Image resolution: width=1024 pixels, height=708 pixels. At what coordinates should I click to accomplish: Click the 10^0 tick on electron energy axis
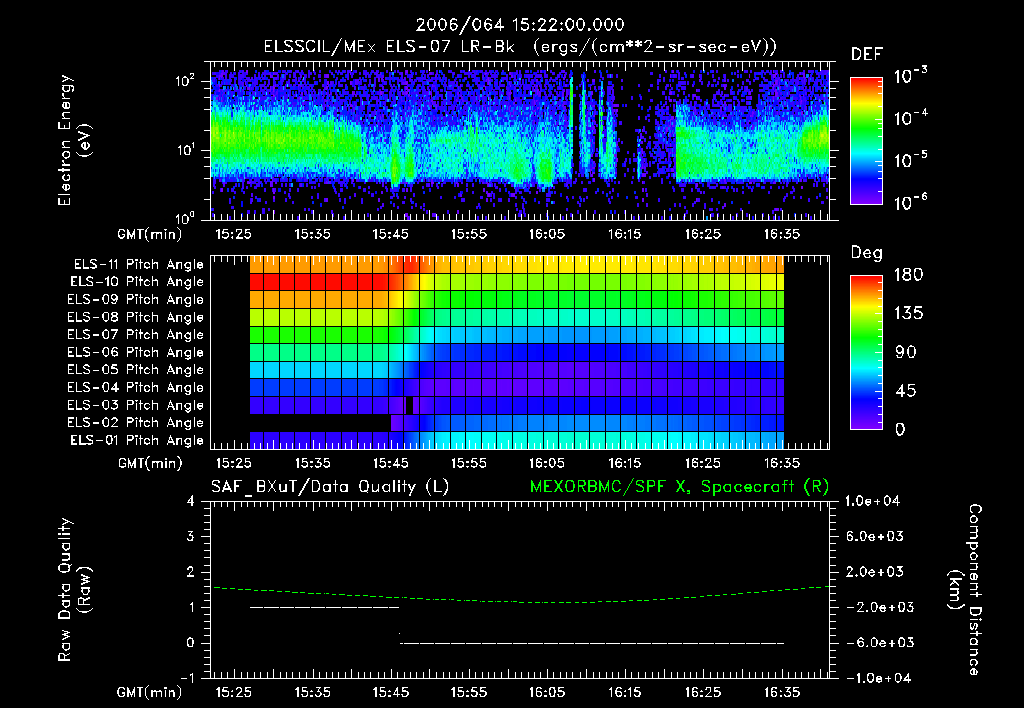click(185, 218)
